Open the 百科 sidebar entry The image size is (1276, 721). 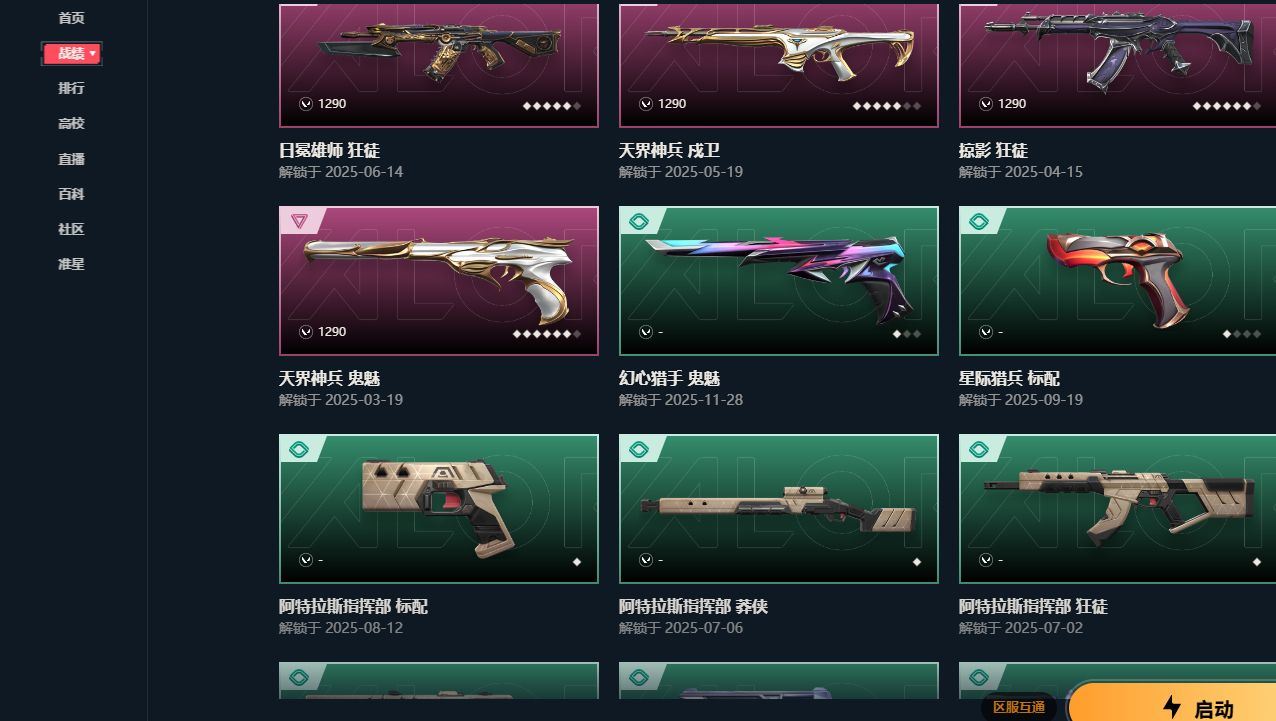(71, 194)
